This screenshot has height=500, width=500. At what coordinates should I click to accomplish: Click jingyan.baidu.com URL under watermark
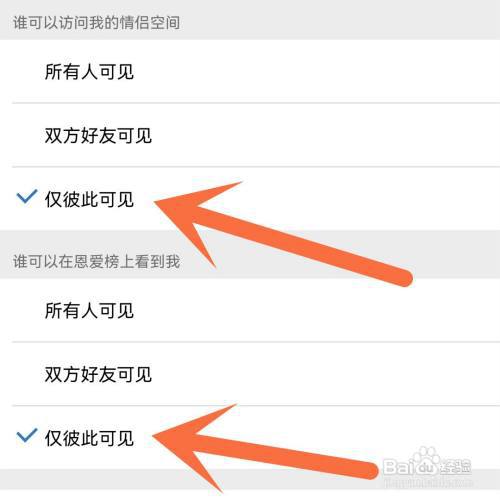[x=428, y=482]
